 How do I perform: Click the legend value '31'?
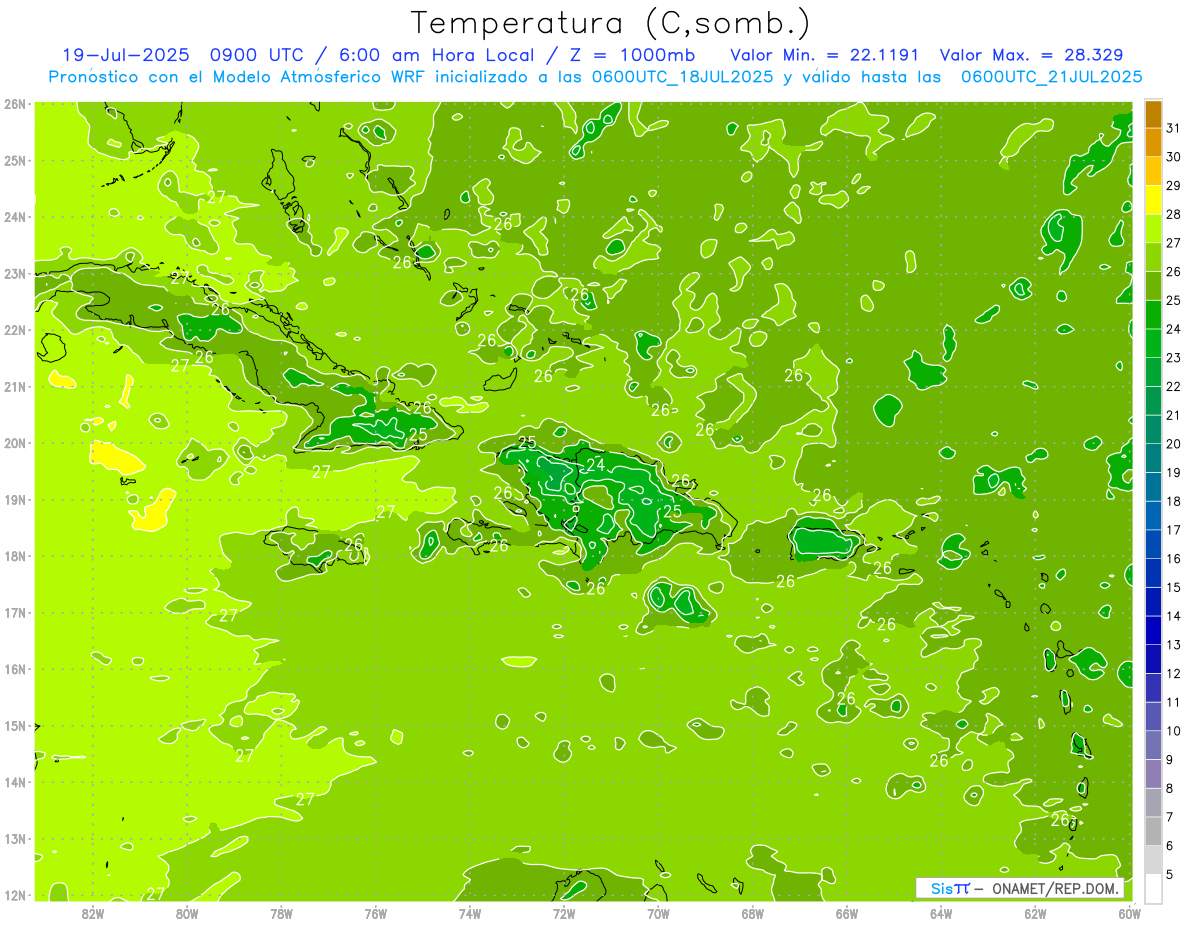1173,128
